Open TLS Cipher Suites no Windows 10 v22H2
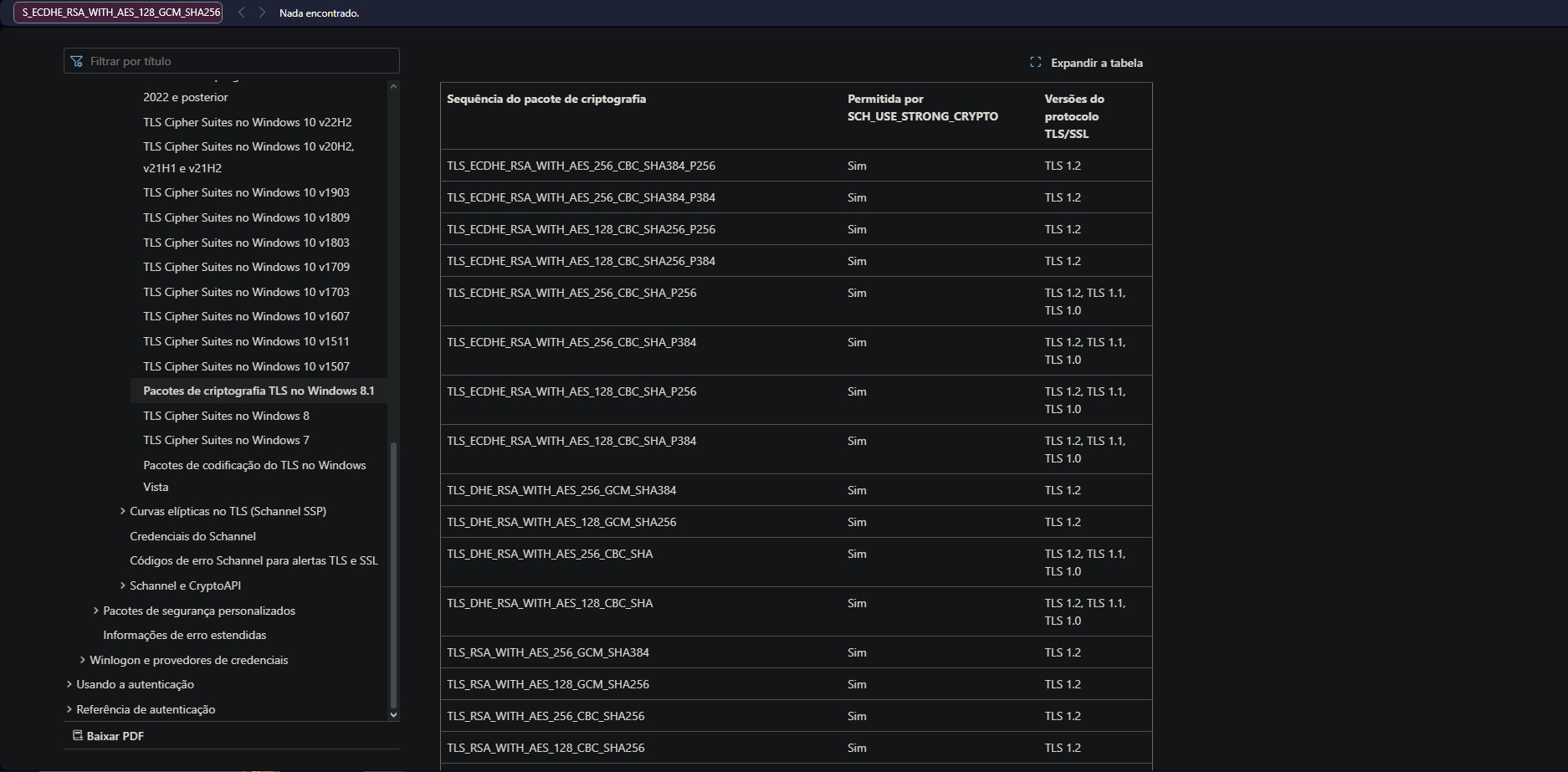Viewport: 1568px width, 772px height. [x=247, y=122]
